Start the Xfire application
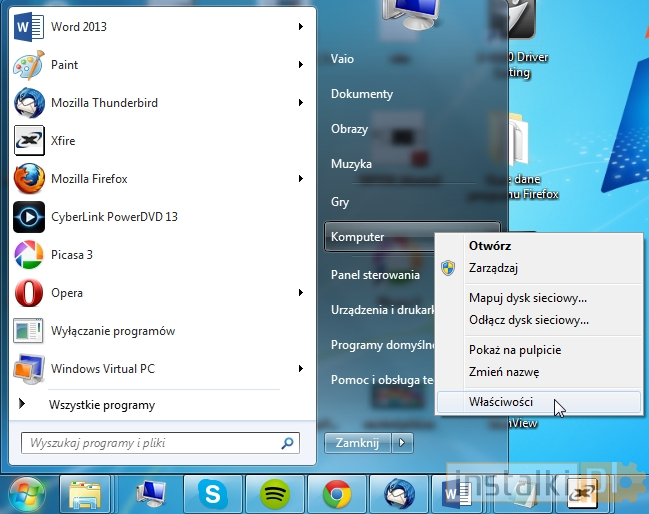 161,141
